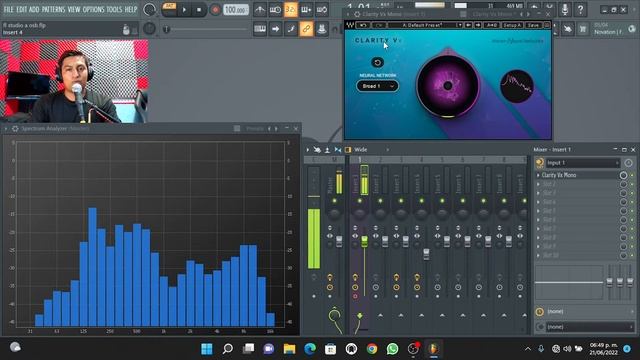Toggle typing keyboard to piano icon
640x360 pixels.
pos(260,29)
